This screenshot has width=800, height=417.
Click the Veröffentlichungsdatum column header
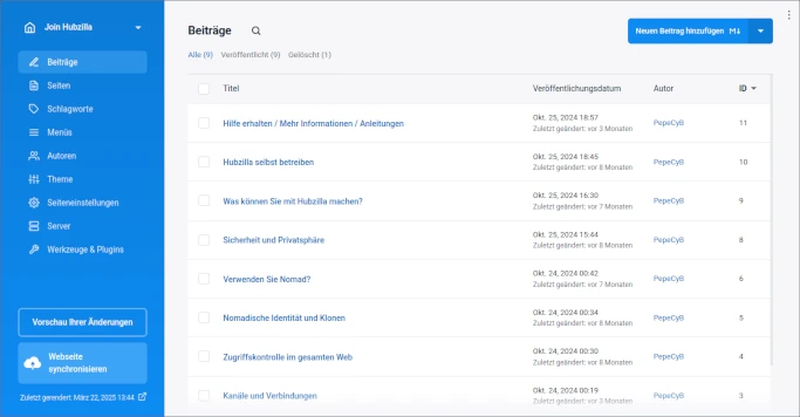click(x=577, y=88)
